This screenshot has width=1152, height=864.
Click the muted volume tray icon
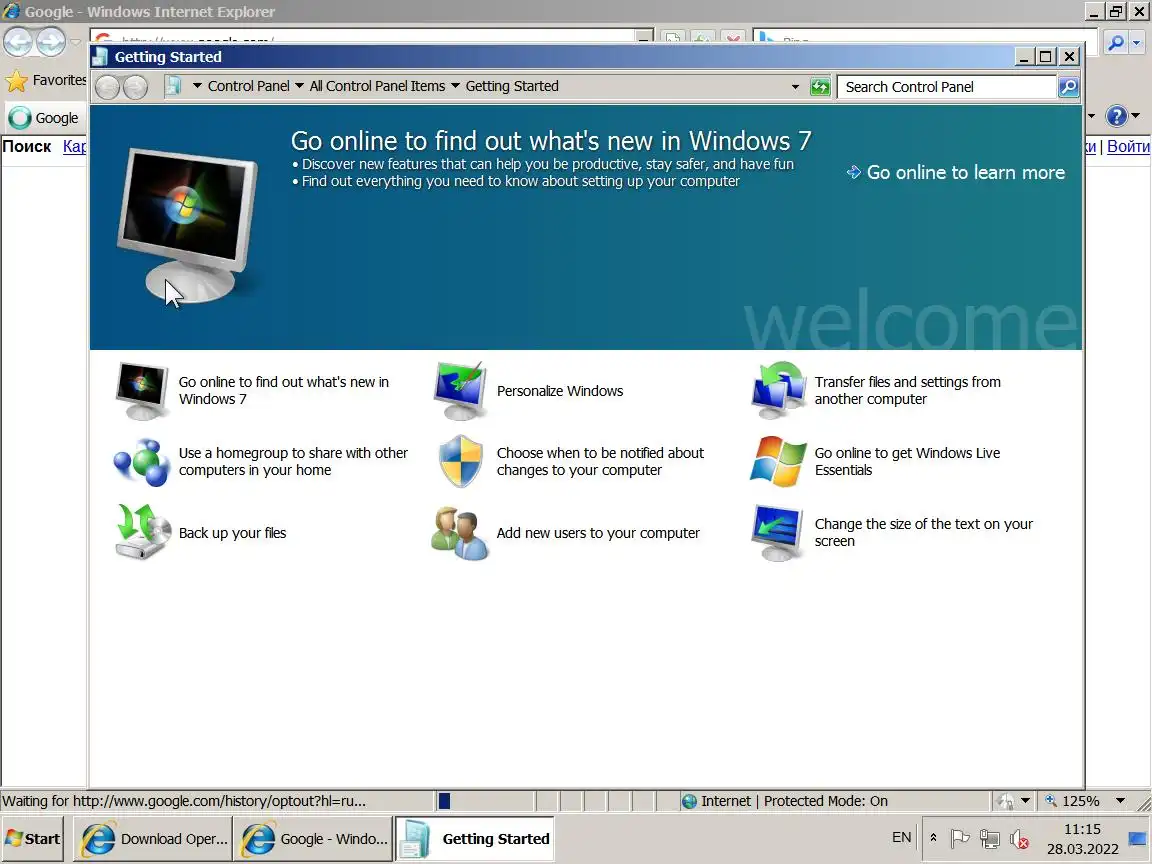(x=1019, y=838)
